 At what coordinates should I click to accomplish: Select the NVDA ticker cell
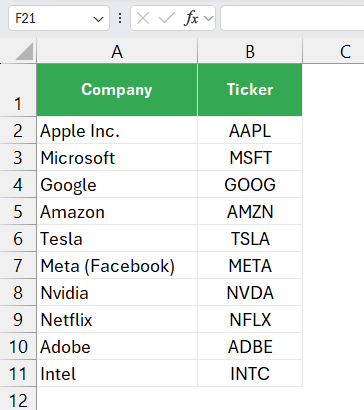tap(250, 293)
